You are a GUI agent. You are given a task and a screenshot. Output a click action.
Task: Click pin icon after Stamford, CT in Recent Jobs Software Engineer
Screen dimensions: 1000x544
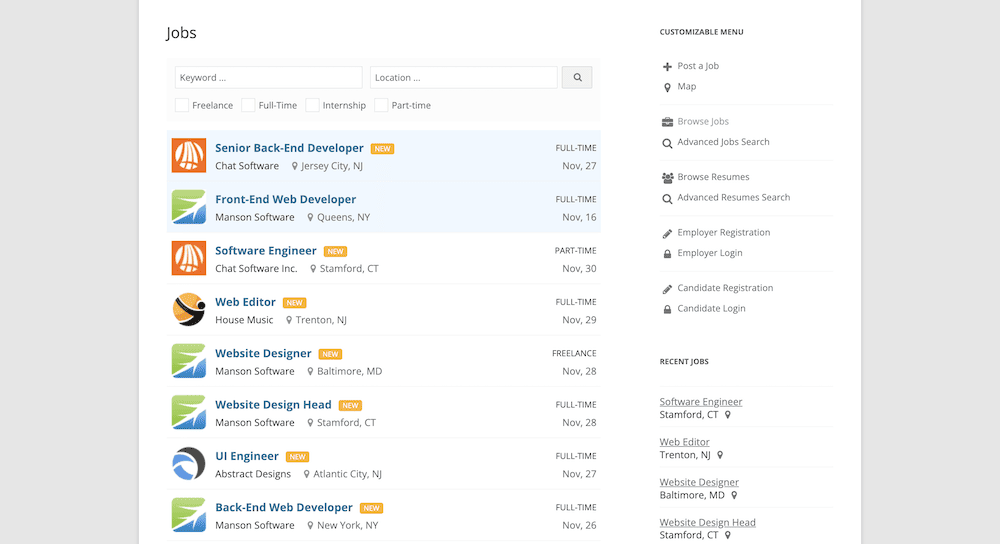[728, 415]
